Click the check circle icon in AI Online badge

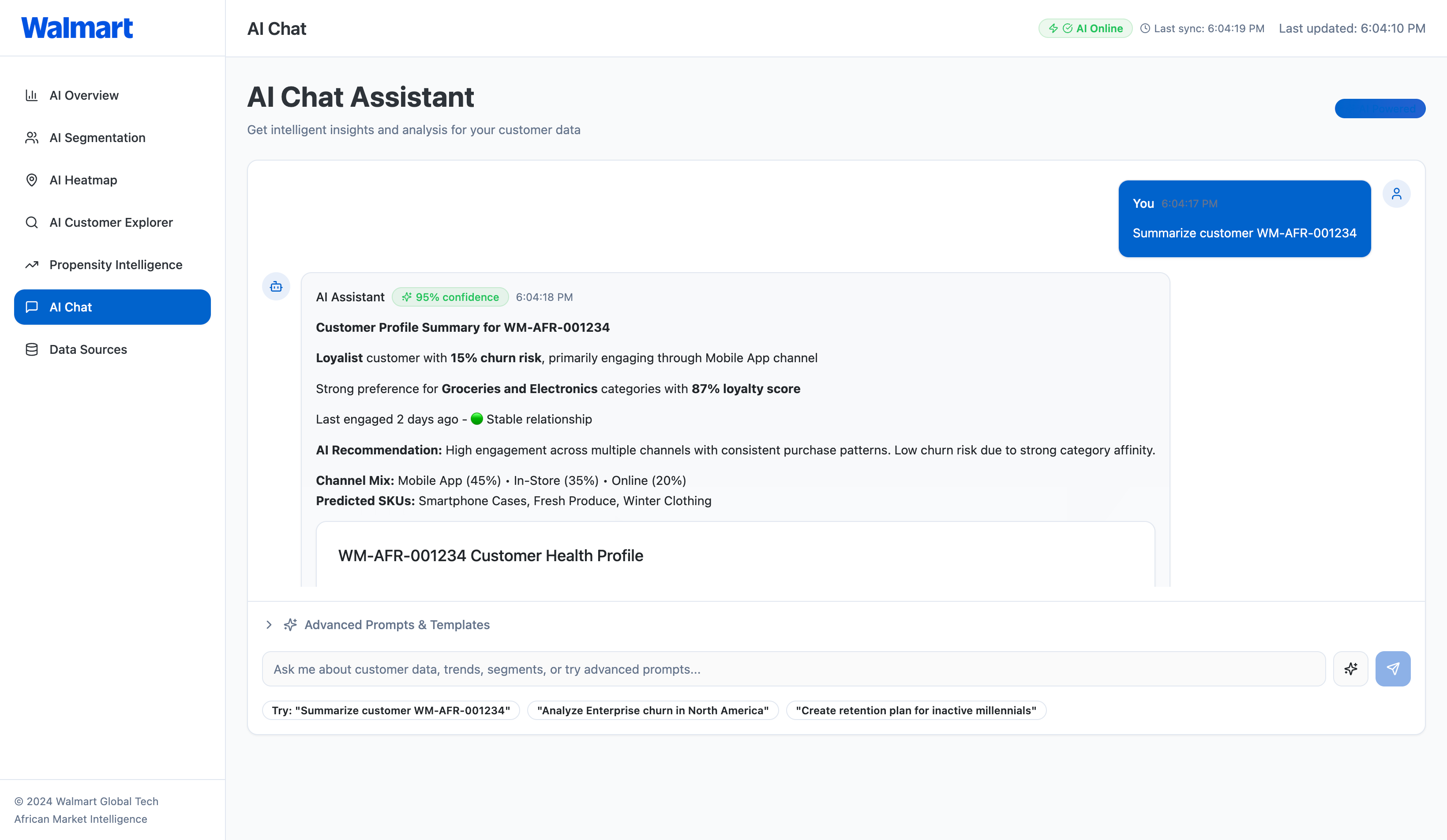(1068, 28)
